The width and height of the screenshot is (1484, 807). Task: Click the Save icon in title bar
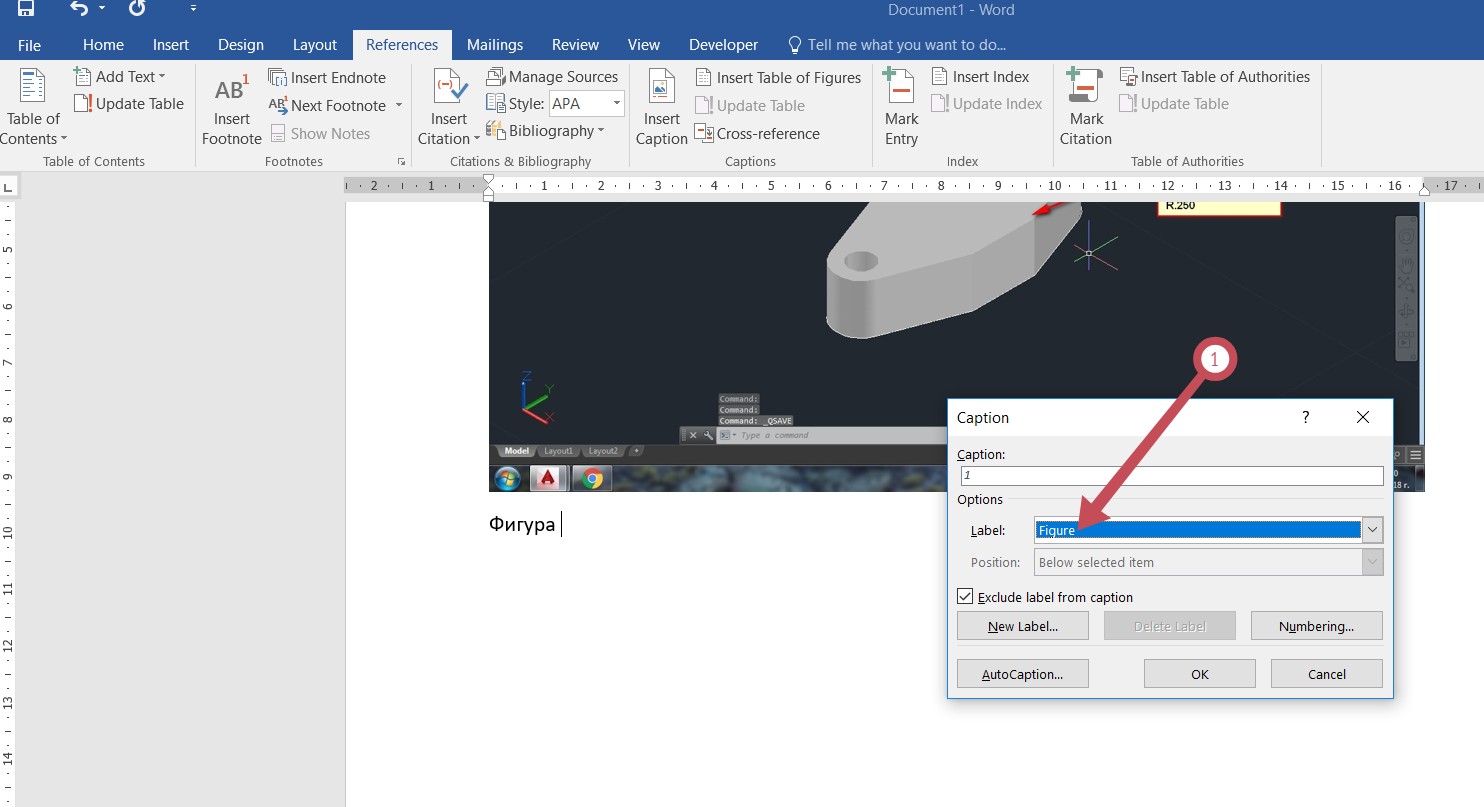tap(26, 10)
